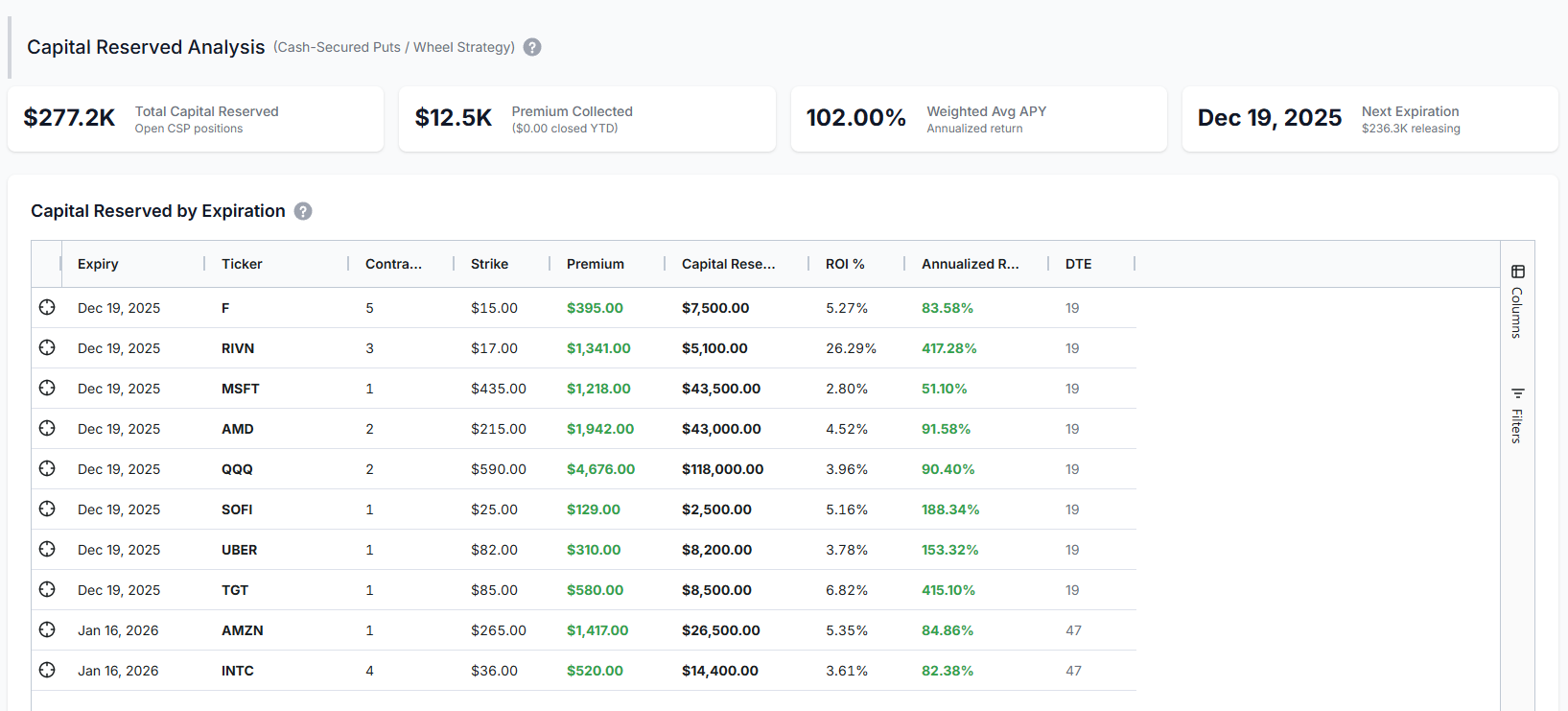Screen dimensions: 1568x711
Task: Open the Columns side panel
Action: pyautogui.click(x=1517, y=301)
